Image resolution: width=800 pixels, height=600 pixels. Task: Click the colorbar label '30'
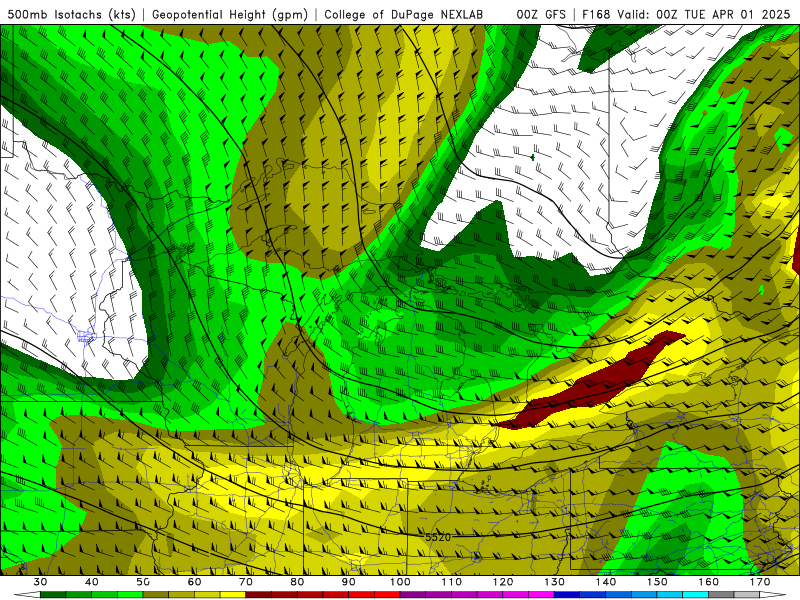(40, 582)
